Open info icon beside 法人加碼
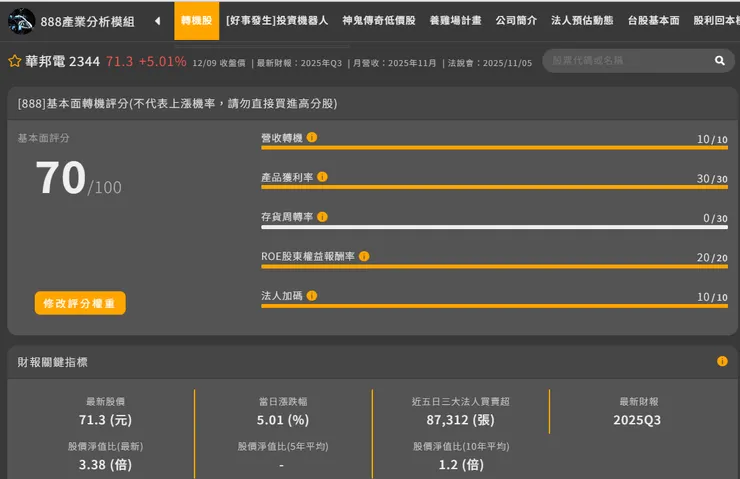 click(x=311, y=296)
